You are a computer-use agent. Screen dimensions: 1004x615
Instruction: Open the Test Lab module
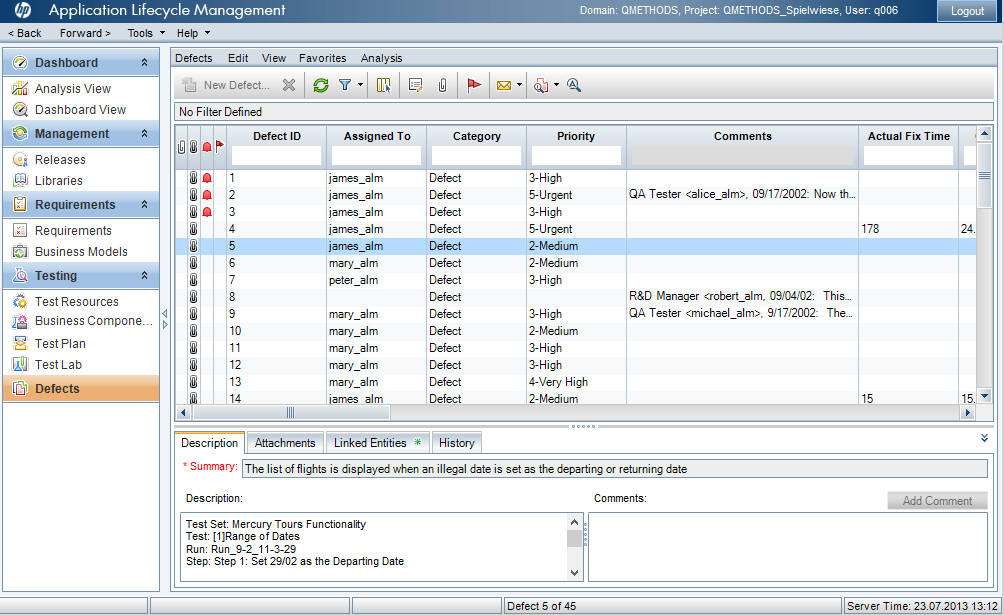[x=57, y=364]
